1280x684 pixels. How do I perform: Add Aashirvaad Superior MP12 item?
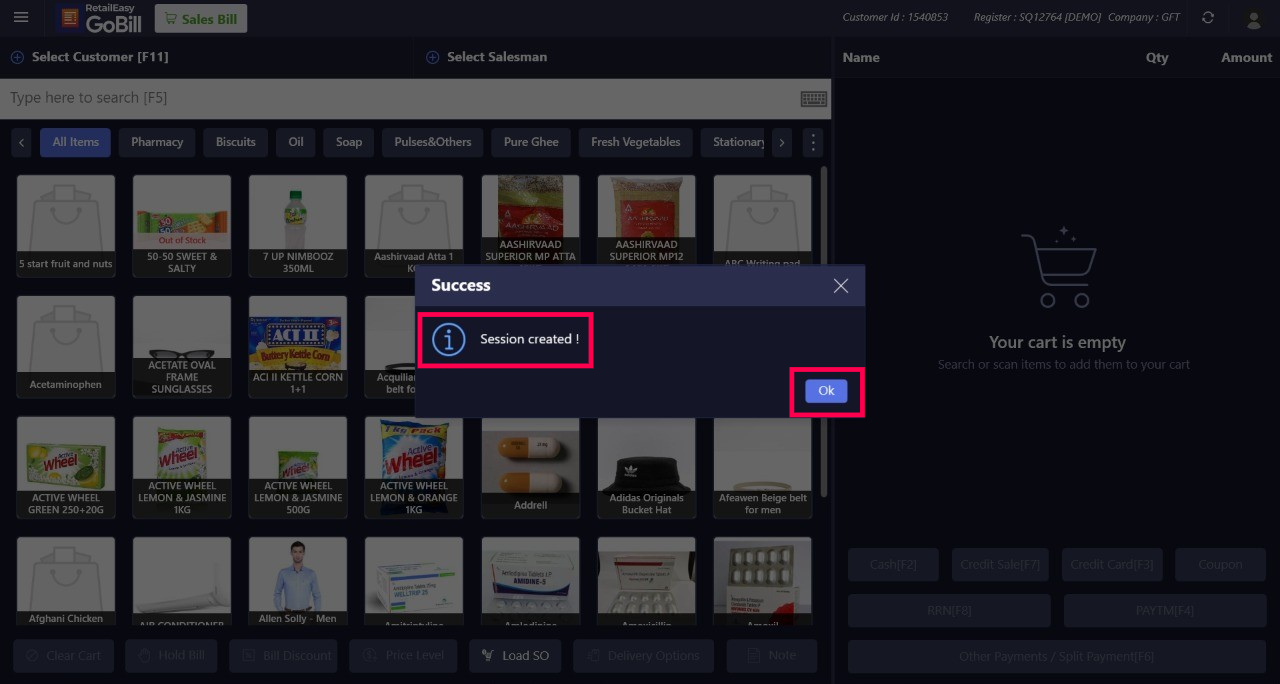click(646, 218)
